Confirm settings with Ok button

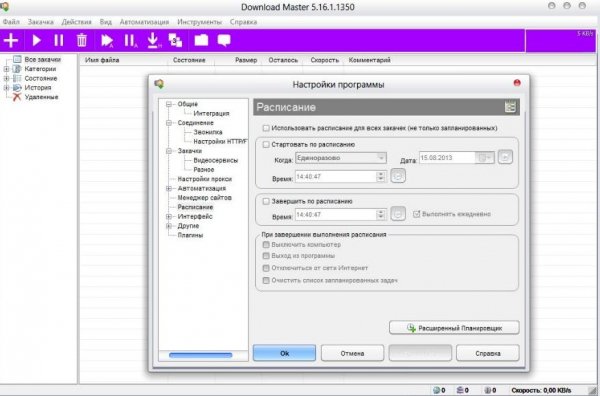(x=284, y=353)
